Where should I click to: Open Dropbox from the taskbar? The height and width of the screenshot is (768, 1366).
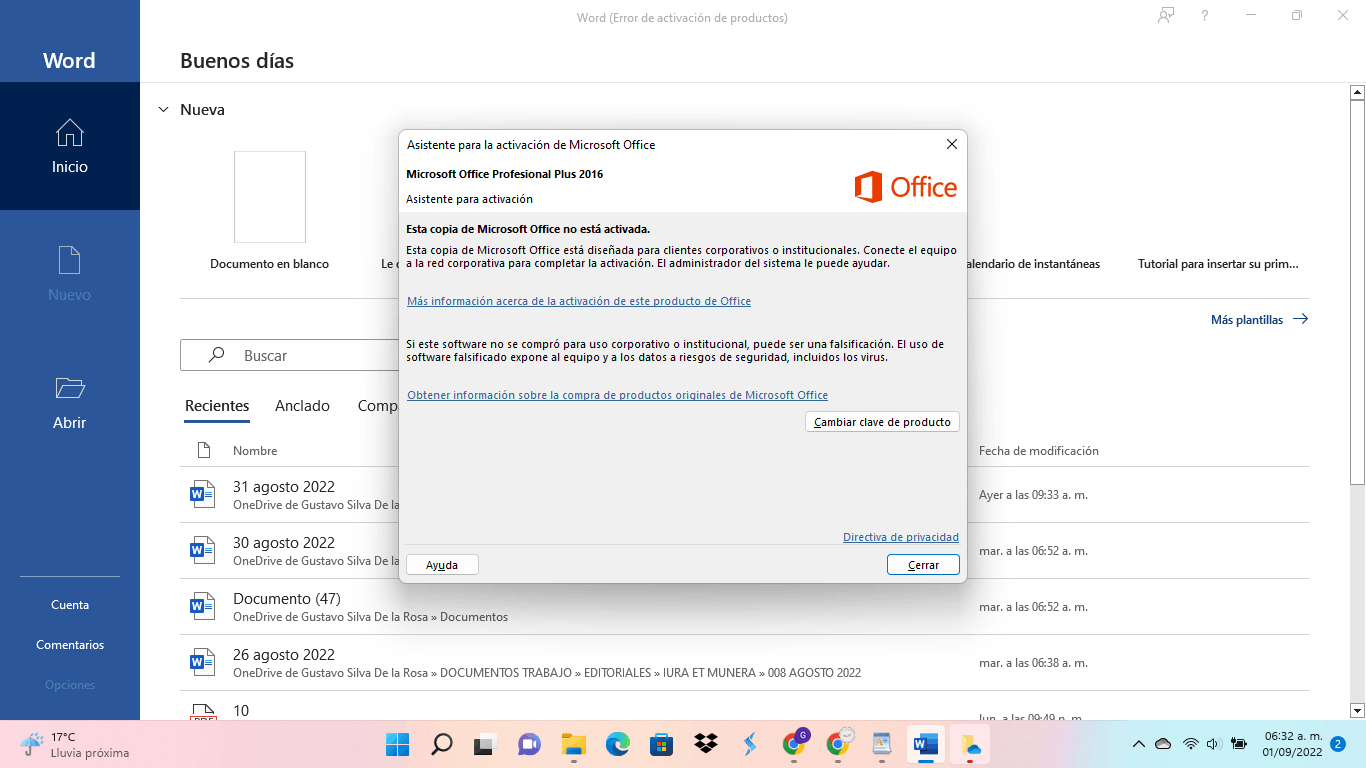coord(705,744)
